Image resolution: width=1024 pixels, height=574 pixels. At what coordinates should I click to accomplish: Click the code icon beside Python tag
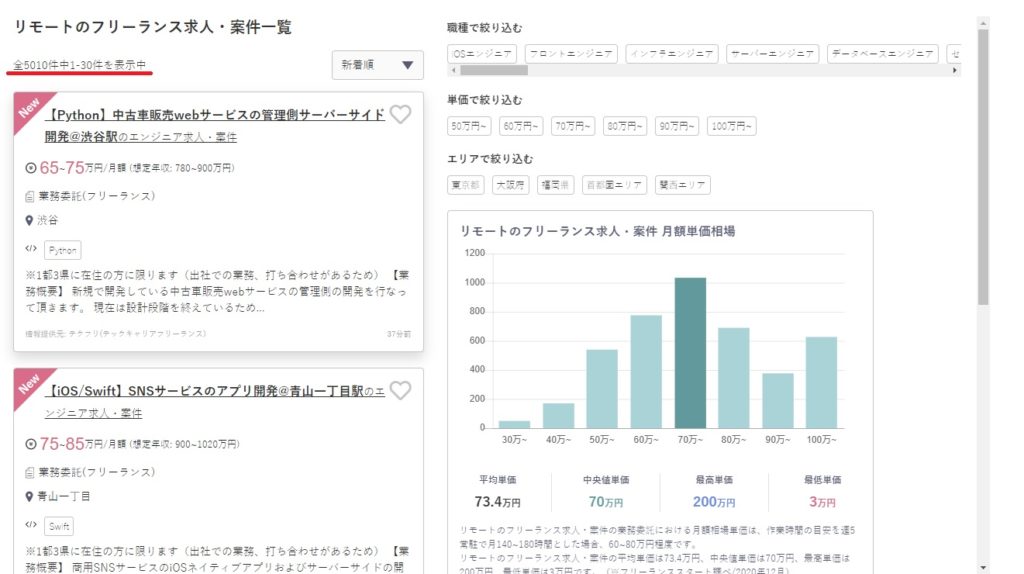pyautogui.click(x=30, y=250)
